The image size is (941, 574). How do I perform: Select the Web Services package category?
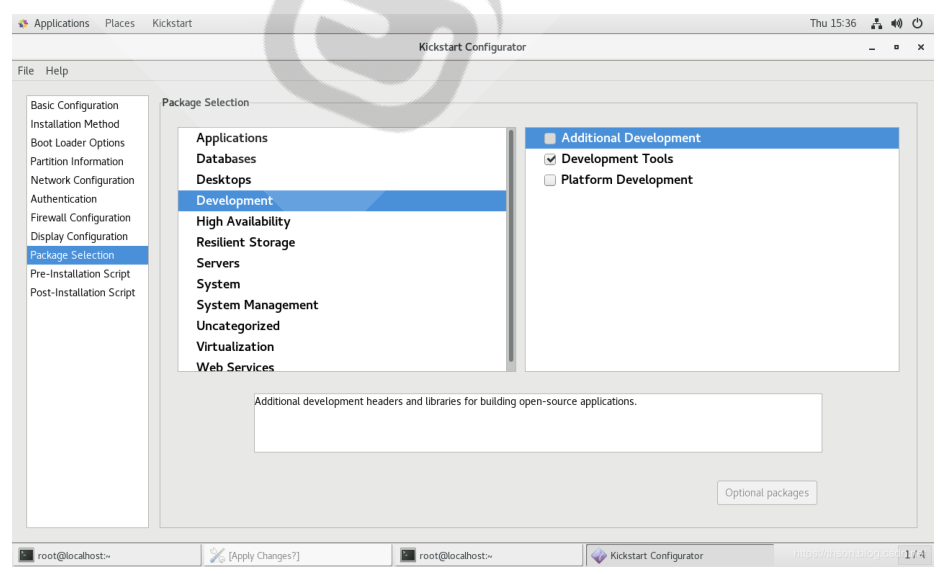pyautogui.click(x=342, y=365)
